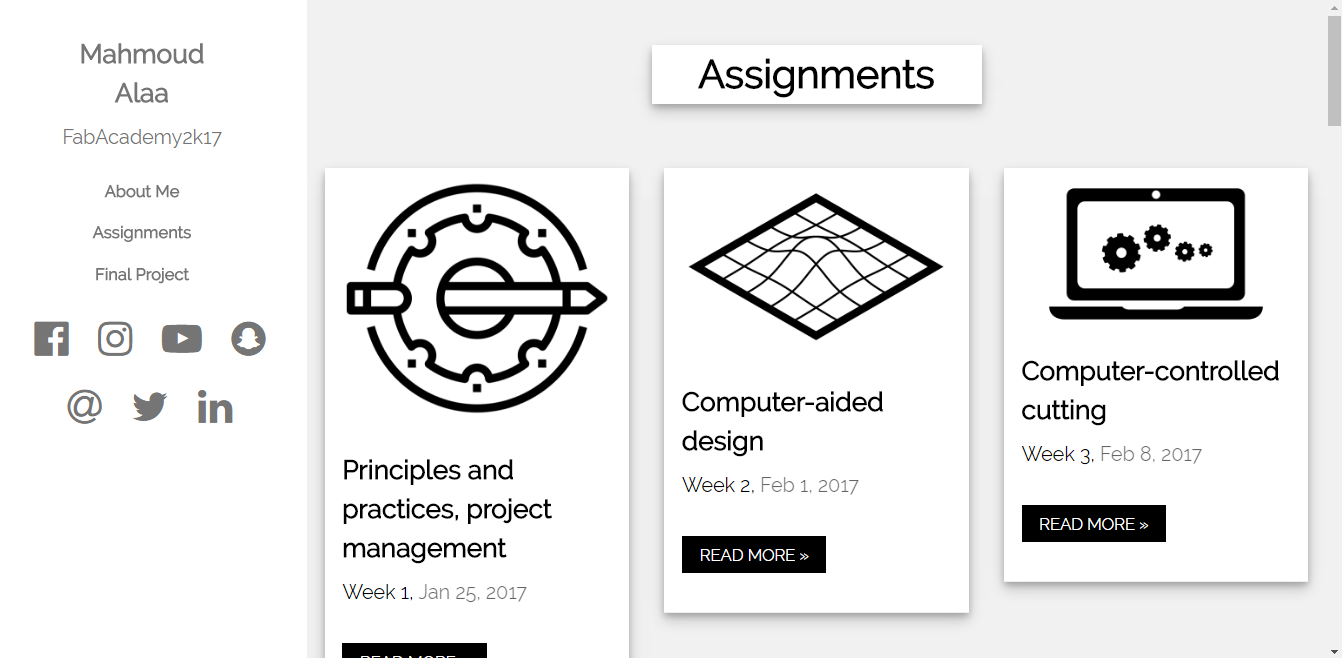Click the gear and pencil illustration
Viewport: 1342px width, 658px height.
[477, 298]
